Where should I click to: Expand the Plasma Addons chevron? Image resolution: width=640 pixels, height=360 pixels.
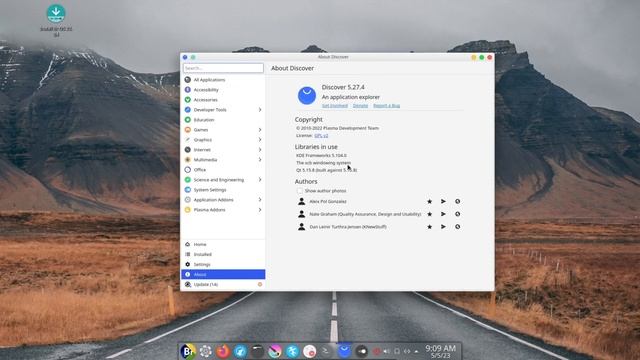coord(260,210)
